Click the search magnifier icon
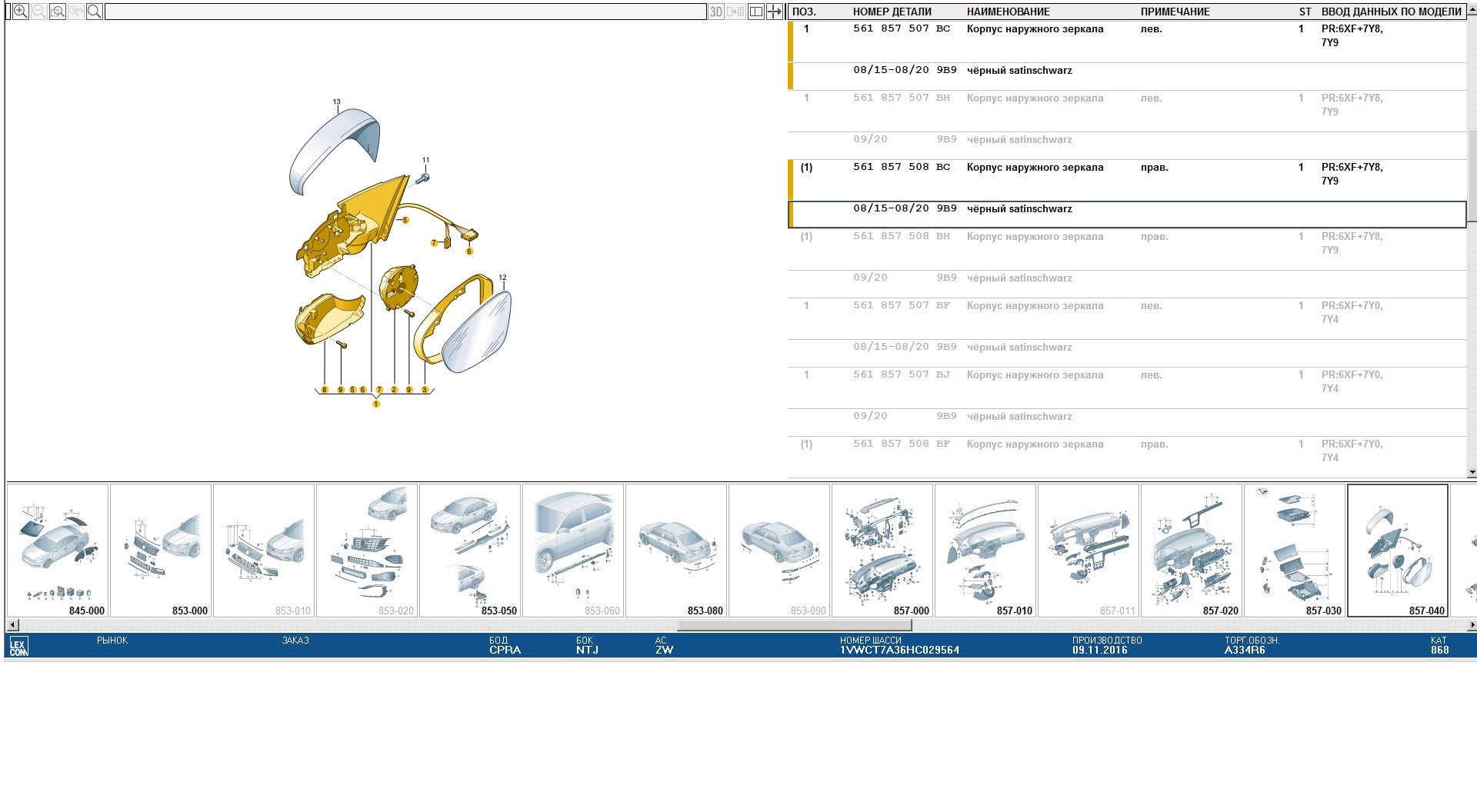Image resolution: width=1477 pixels, height=812 pixels. click(x=94, y=12)
